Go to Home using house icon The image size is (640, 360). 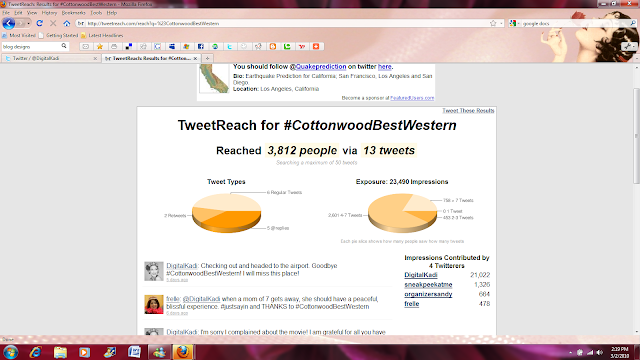pos(67,23)
